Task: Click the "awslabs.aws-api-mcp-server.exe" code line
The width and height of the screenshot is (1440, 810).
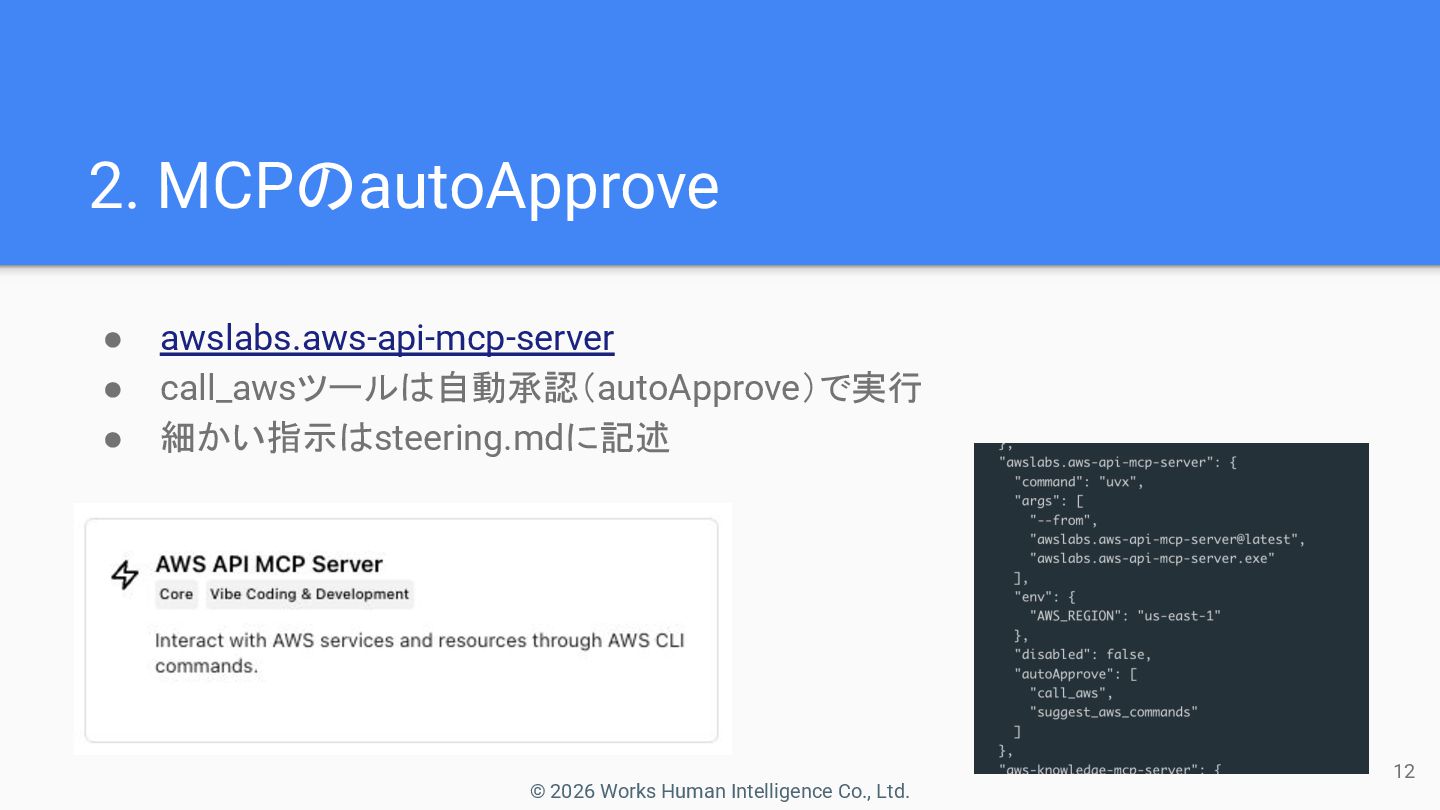Action: [x=1152, y=558]
